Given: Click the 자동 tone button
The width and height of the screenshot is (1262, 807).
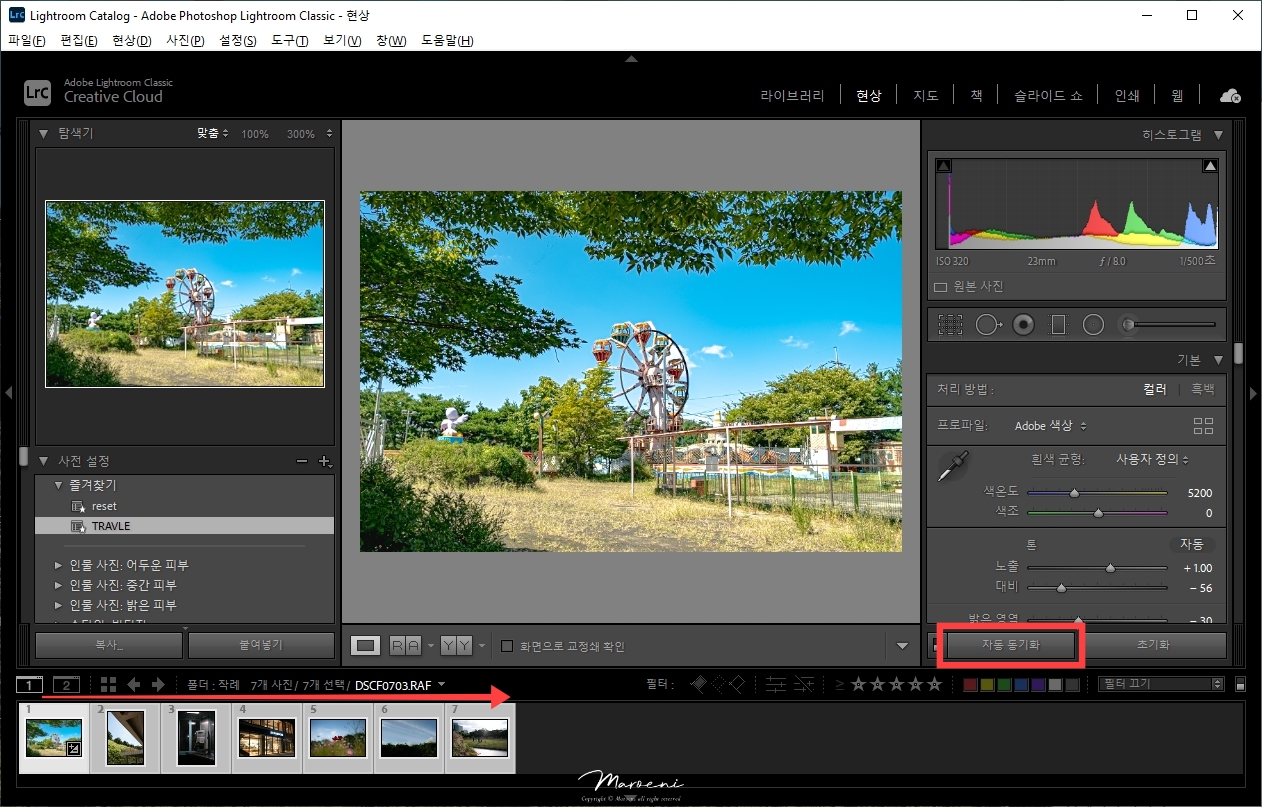Looking at the screenshot, I should (x=1191, y=545).
